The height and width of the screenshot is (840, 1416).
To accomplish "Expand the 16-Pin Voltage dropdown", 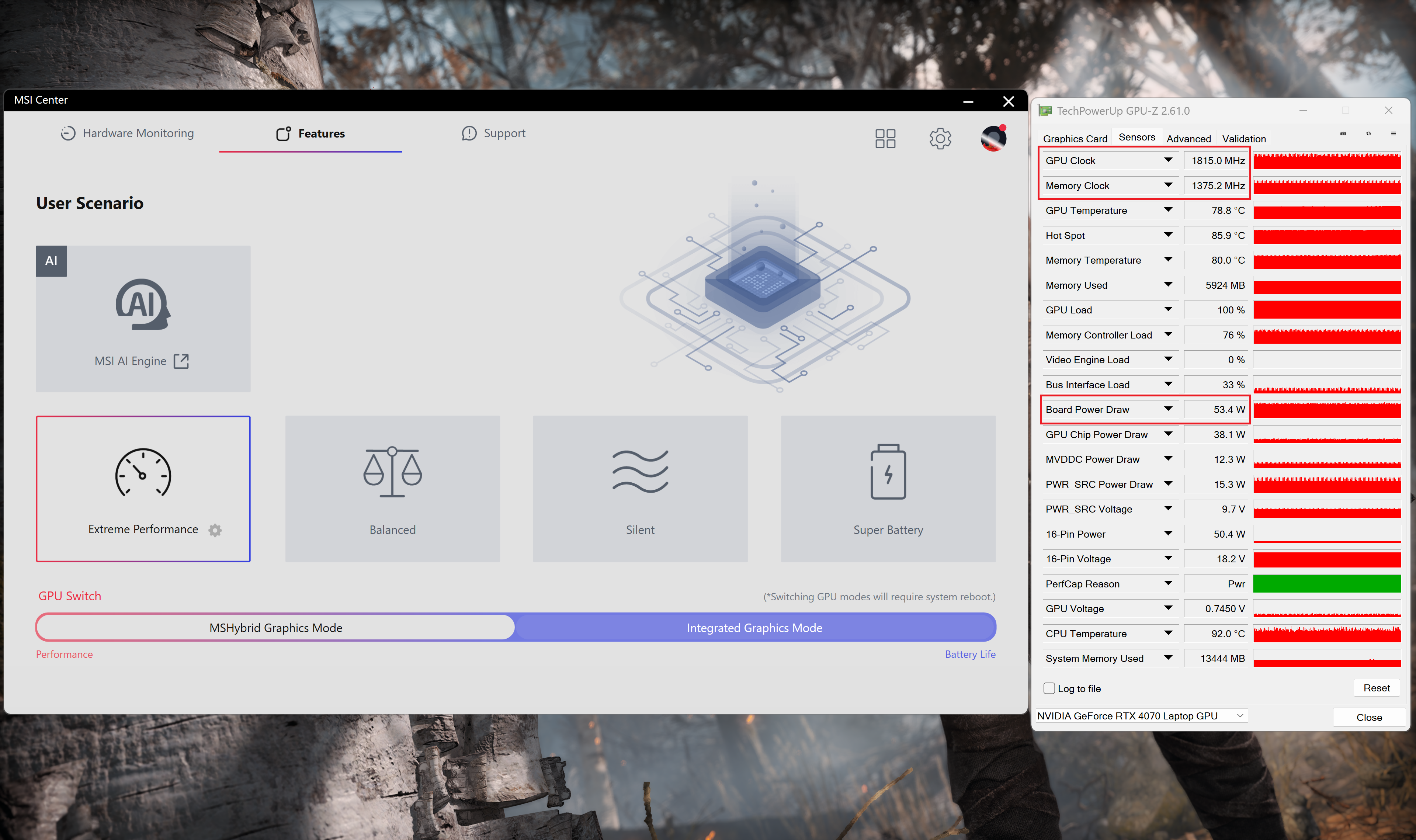I will click(x=1168, y=559).
